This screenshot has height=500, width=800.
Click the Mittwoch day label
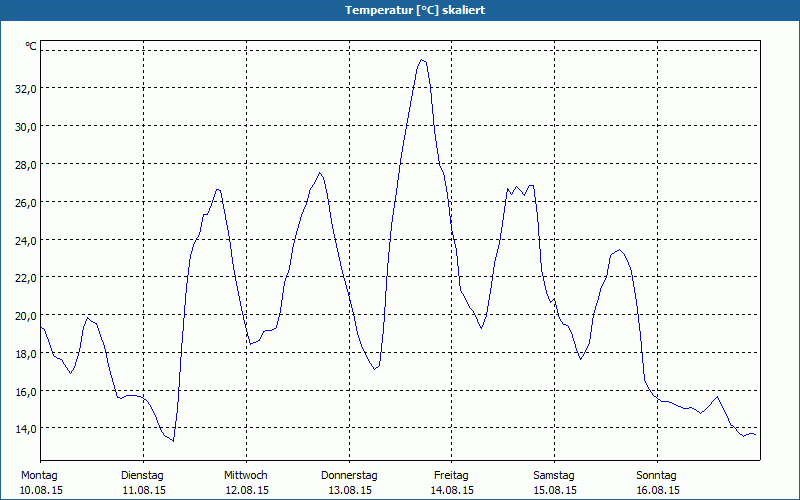click(245, 475)
